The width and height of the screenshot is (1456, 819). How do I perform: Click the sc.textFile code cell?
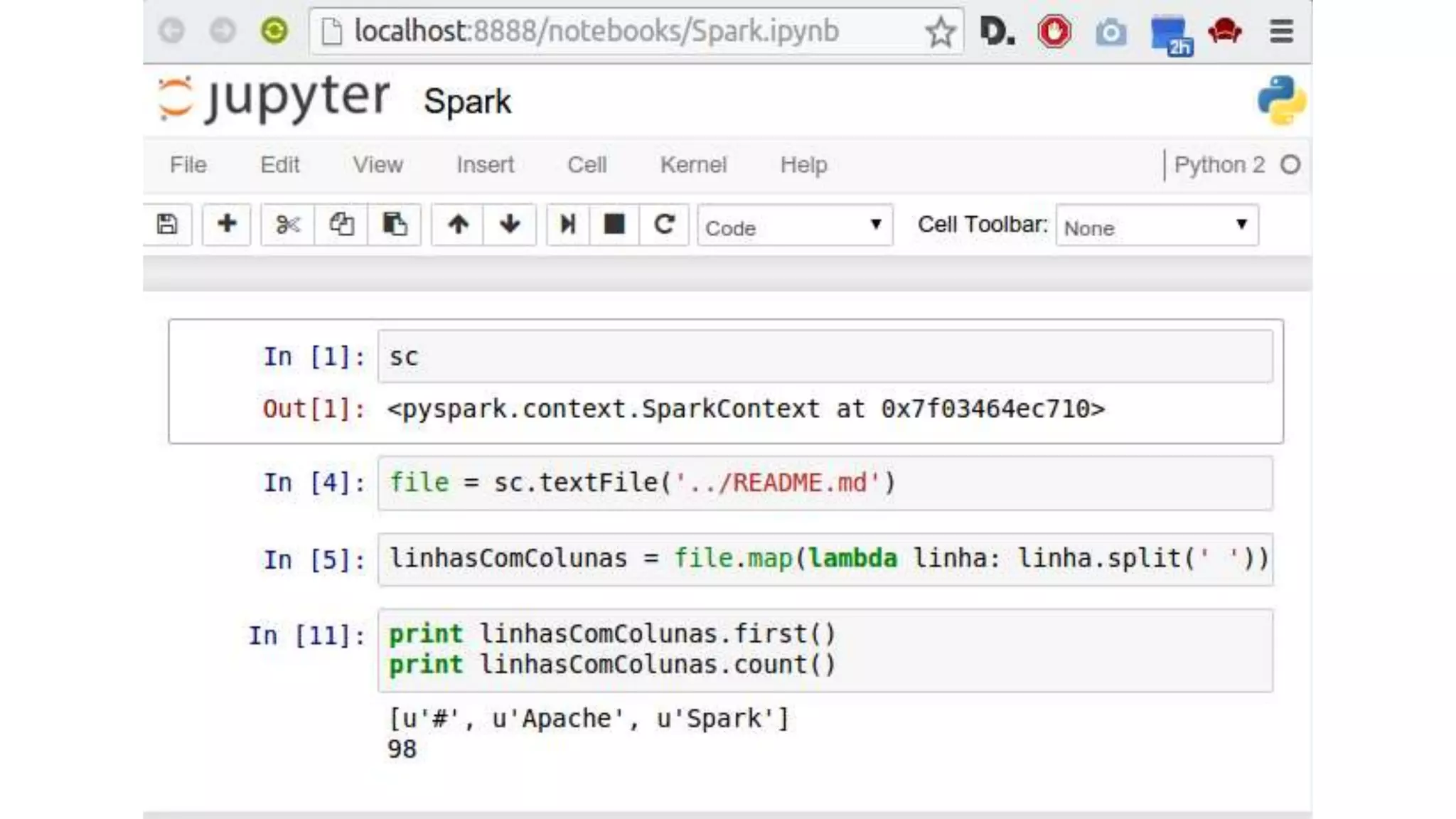coord(825,483)
